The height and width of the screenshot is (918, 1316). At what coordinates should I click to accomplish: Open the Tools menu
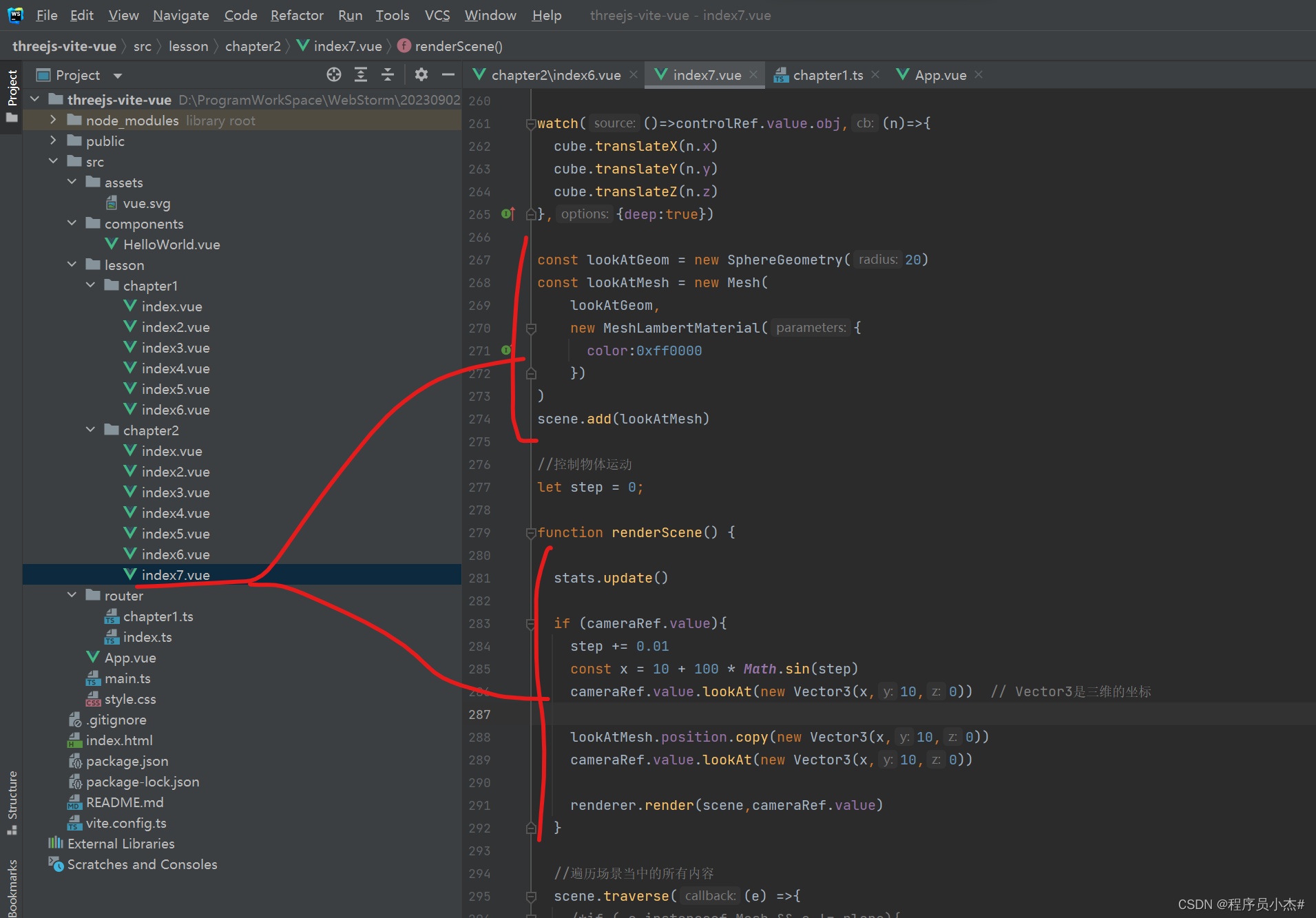coord(393,15)
